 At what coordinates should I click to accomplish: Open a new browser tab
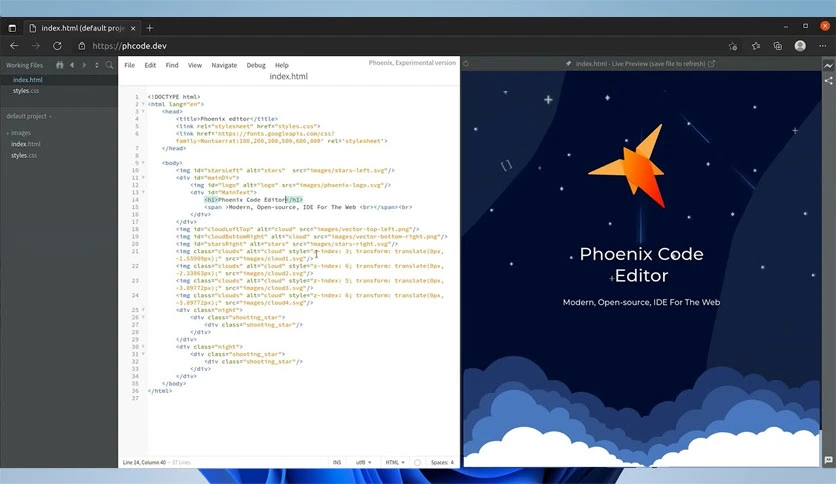[x=150, y=28]
